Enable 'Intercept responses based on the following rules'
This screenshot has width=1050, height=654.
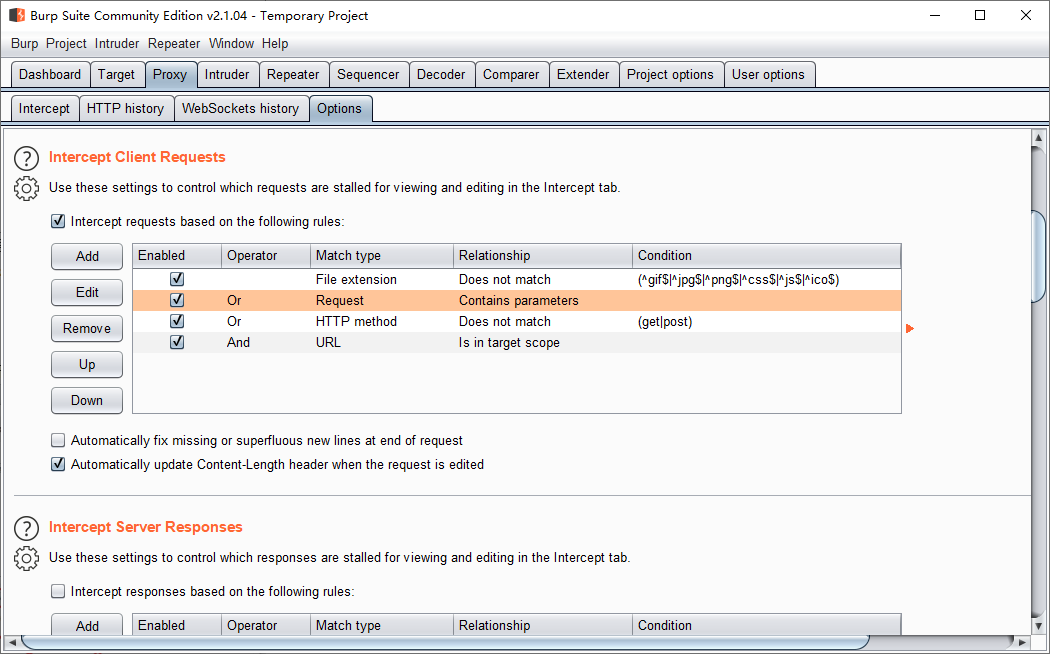(58, 591)
